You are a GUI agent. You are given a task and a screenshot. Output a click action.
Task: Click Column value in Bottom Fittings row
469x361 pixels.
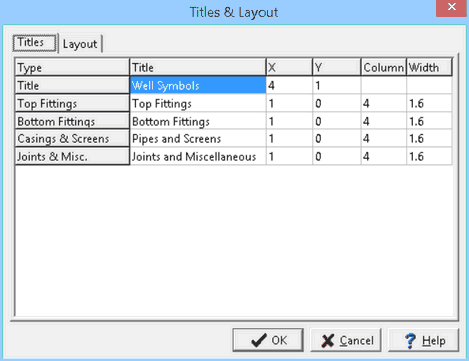(384, 121)
